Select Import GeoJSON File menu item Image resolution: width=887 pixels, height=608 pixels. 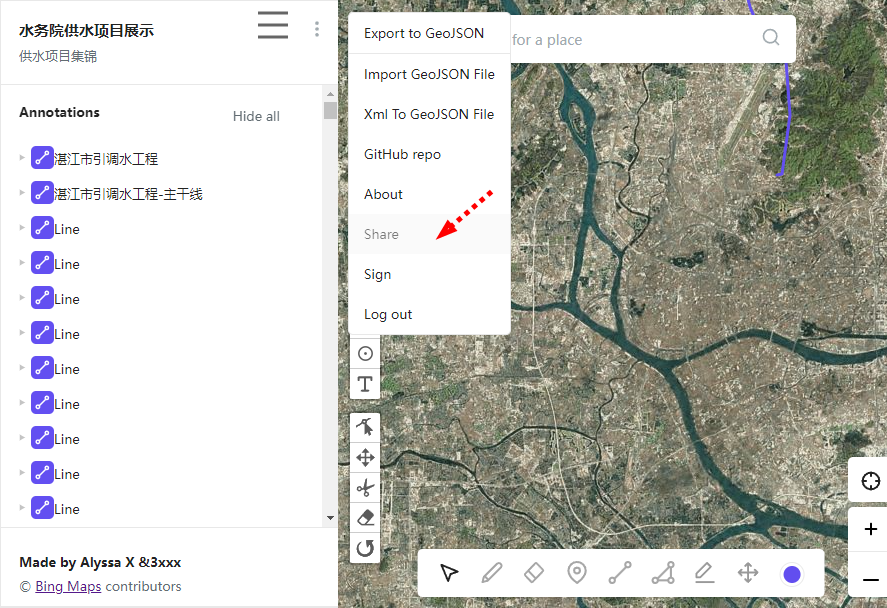(x=429, y=74)
